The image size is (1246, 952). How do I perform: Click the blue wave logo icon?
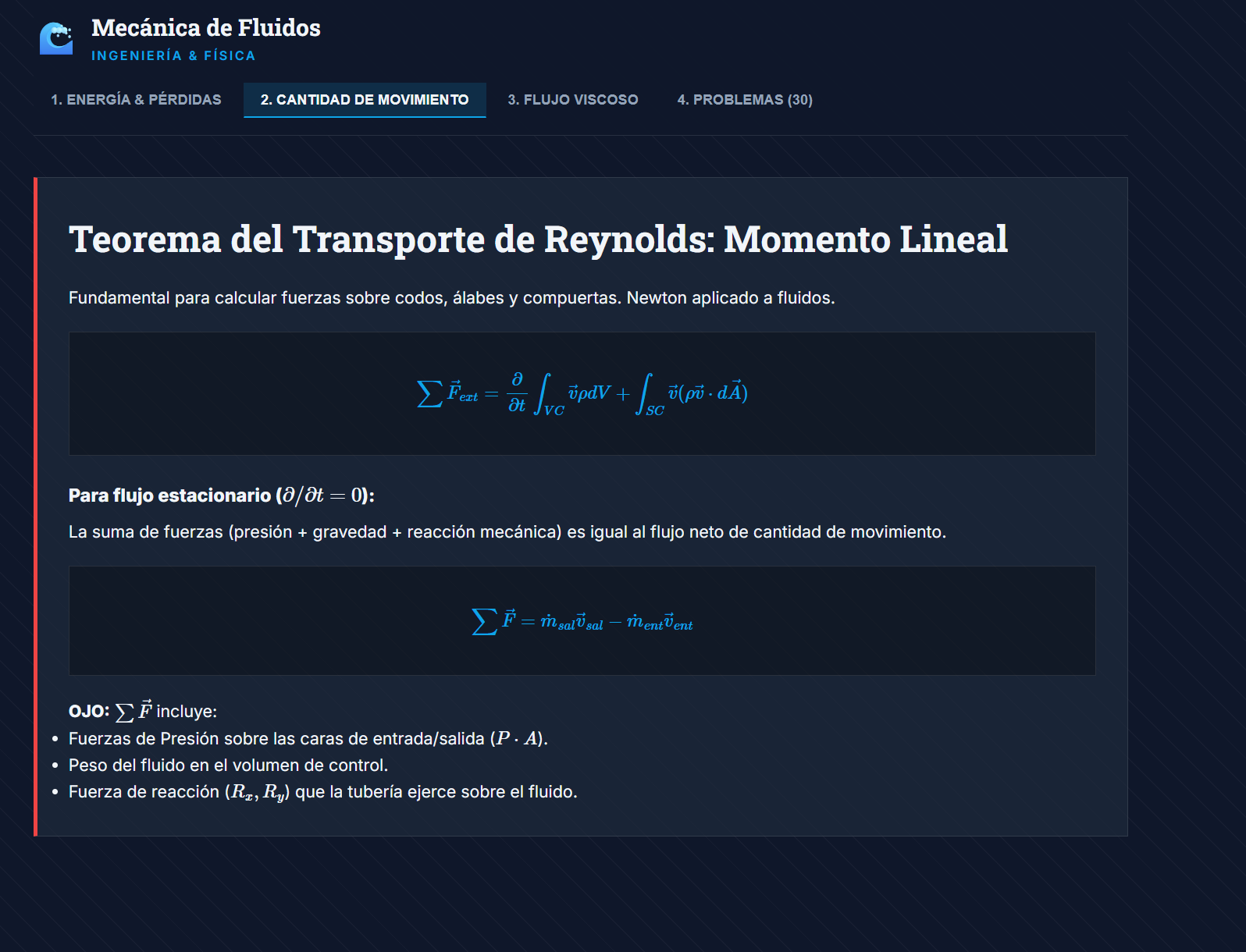coord(56,39)
